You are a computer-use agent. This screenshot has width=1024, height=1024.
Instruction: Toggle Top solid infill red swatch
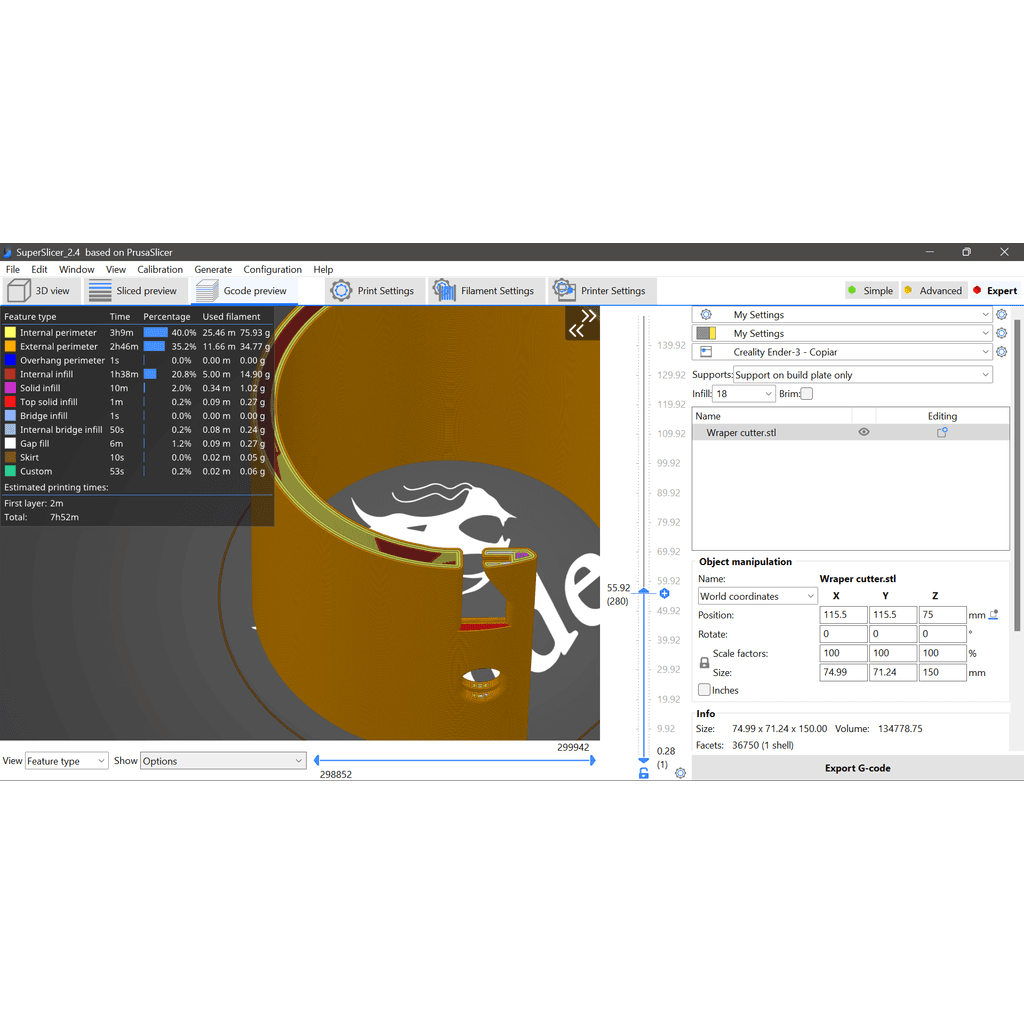[x=10, y=402]
